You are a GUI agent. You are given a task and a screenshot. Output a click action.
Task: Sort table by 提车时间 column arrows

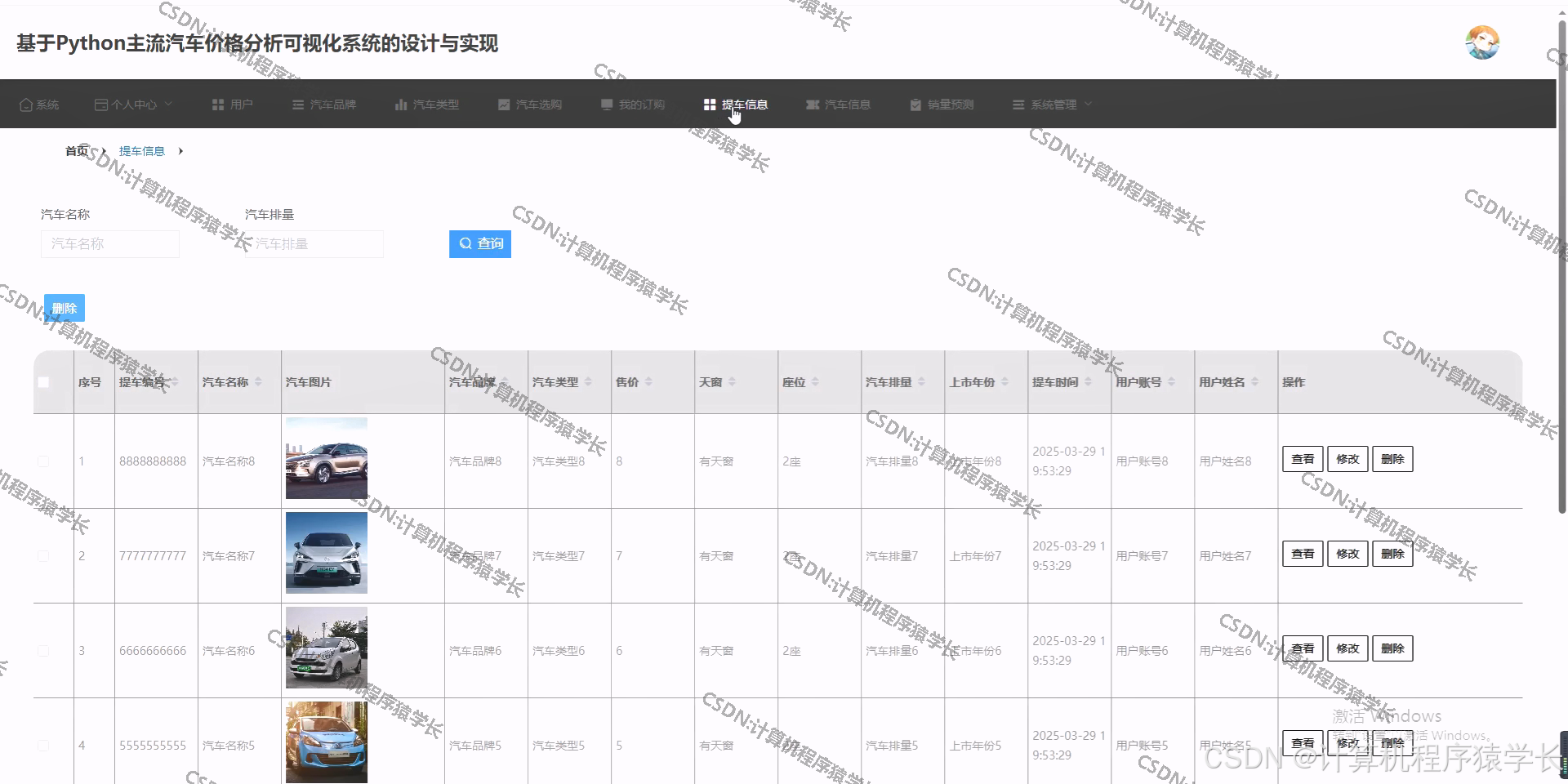pos(1088,382)
